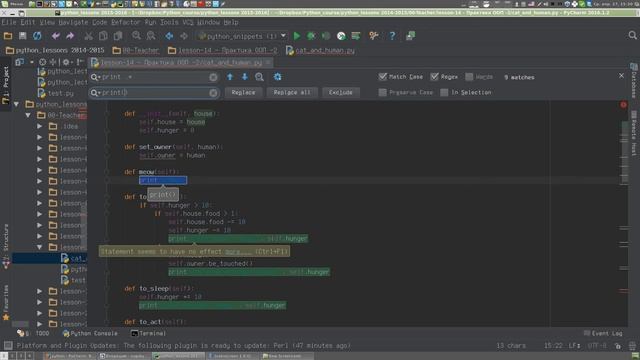
Task: Enable the Preserve Case checkbox
Action: coord(382,93)
